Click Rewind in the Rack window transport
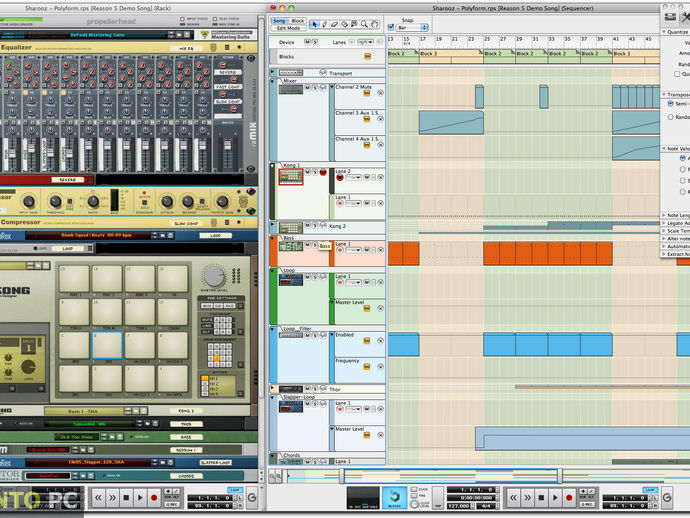The width and height of the screenshot is (690, 518). point(98,498)
